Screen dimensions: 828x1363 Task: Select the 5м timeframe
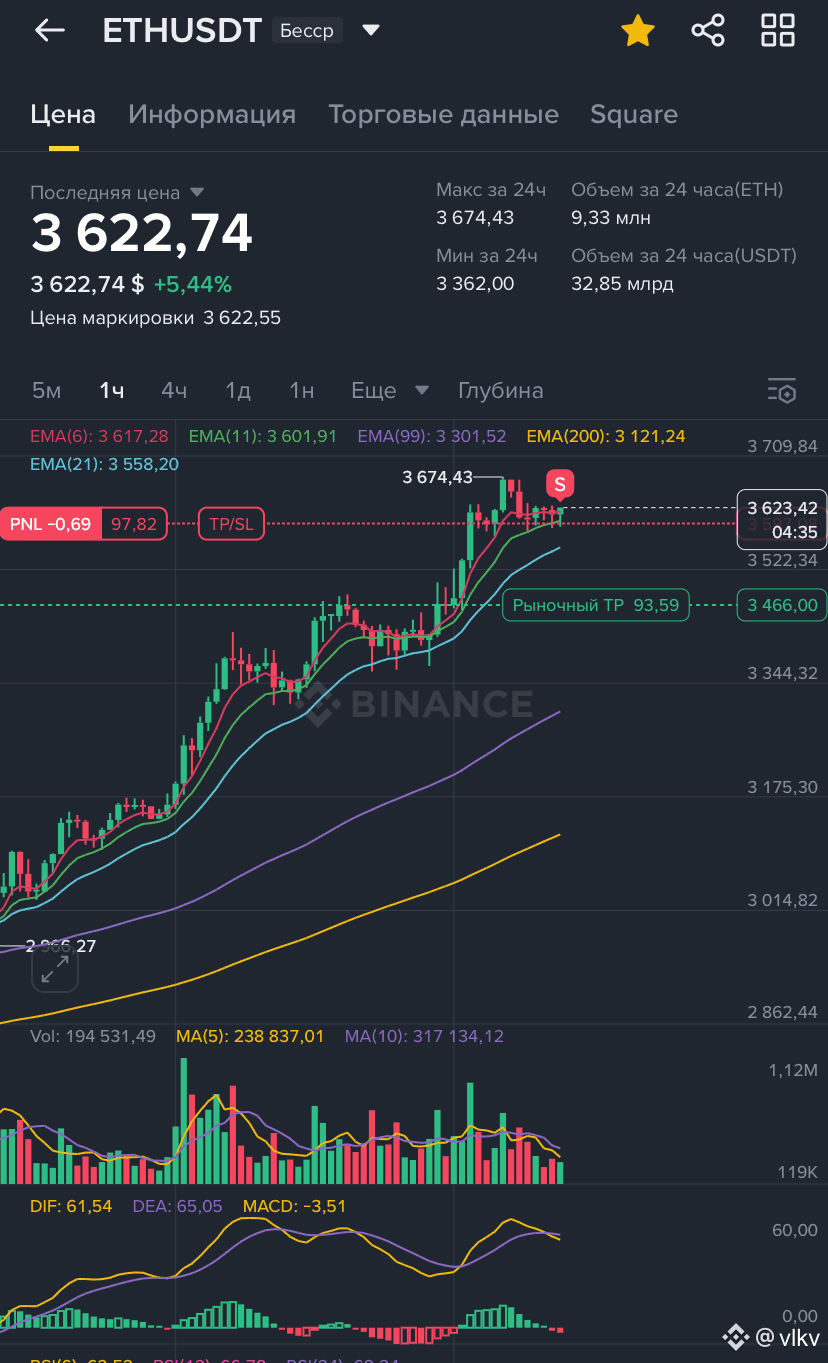pos(46,390)
